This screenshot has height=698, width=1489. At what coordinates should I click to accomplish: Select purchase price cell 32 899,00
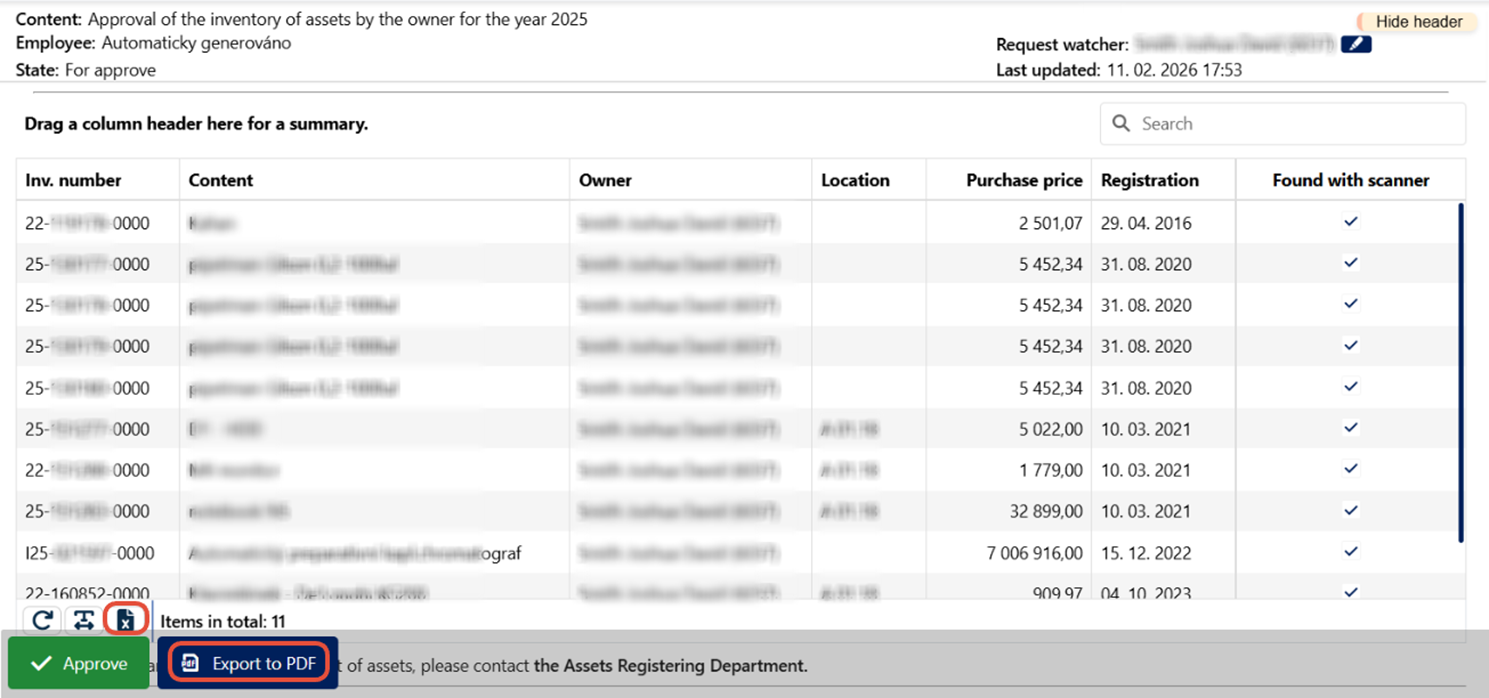[x=1009, y=511]
